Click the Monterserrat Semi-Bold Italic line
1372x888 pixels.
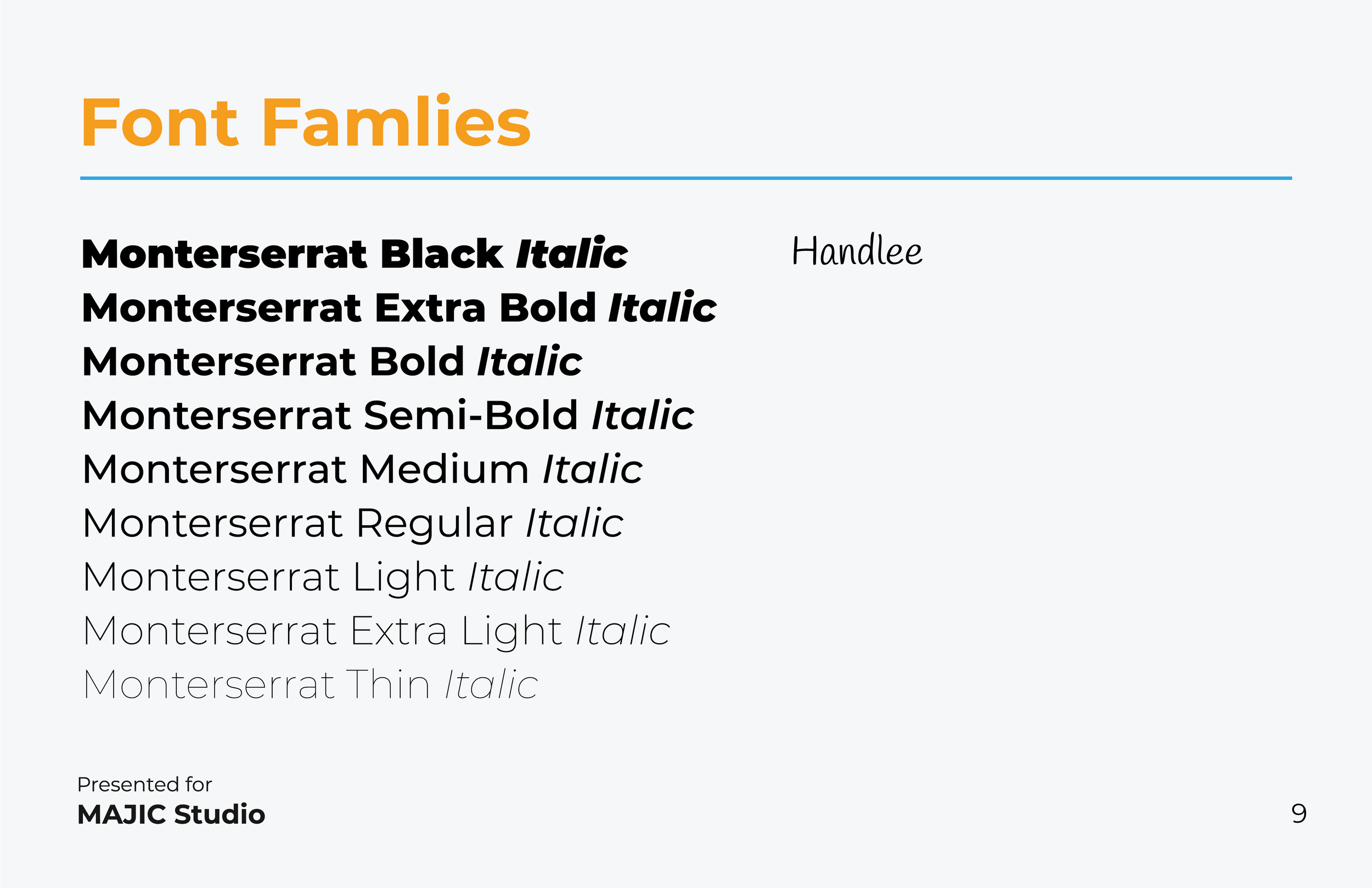(x=389, y=415)
